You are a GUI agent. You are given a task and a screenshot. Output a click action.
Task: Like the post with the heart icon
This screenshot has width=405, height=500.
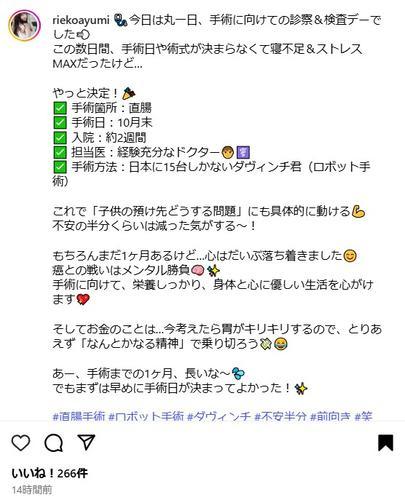pos(21,443)
